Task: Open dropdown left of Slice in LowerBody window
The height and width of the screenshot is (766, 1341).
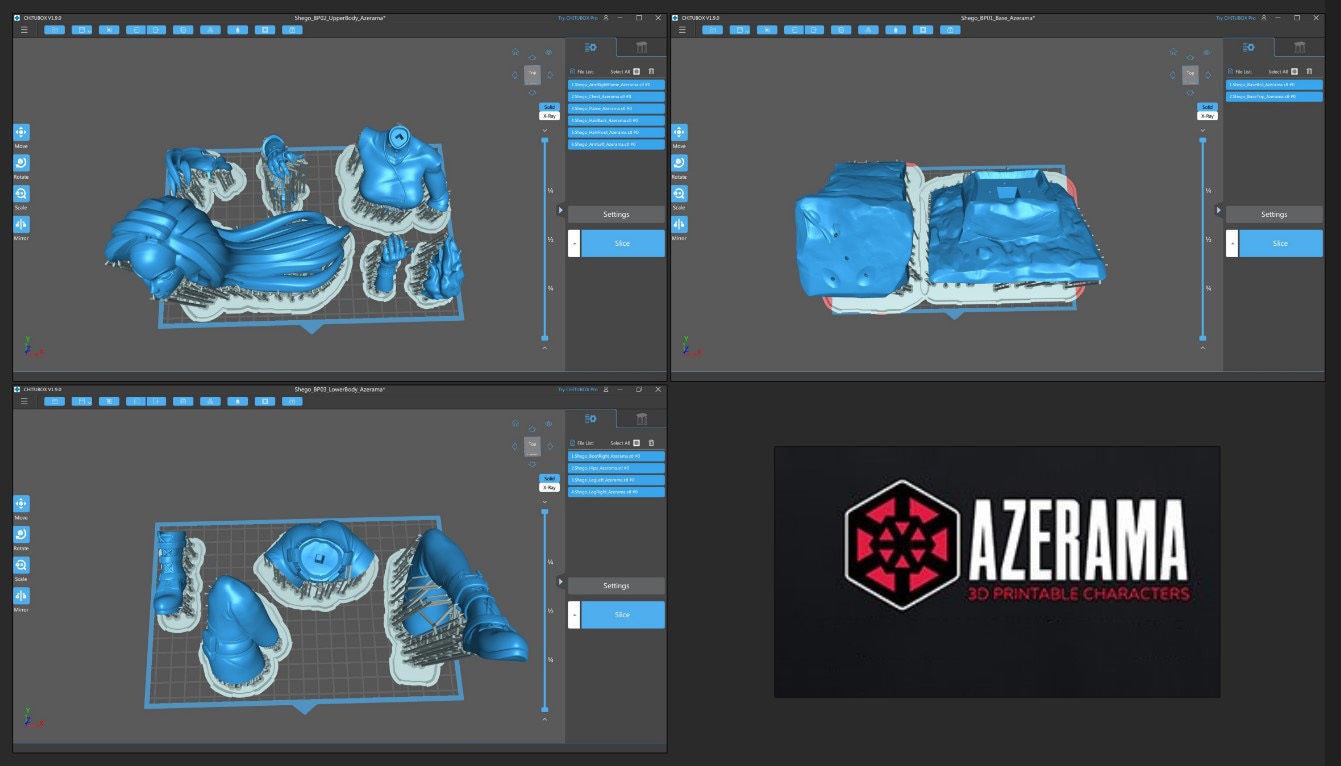Action: pyautogui.click(x=574, y=614)
